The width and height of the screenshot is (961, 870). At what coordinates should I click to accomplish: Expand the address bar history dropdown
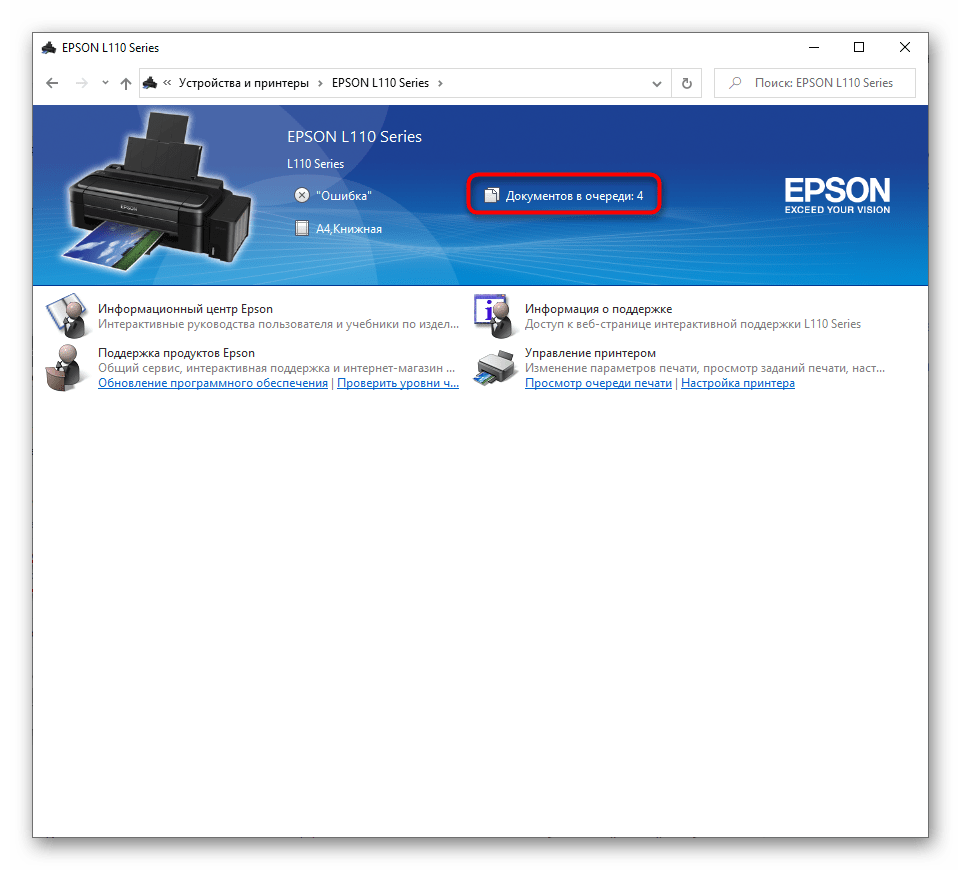(x=656, y=84)
